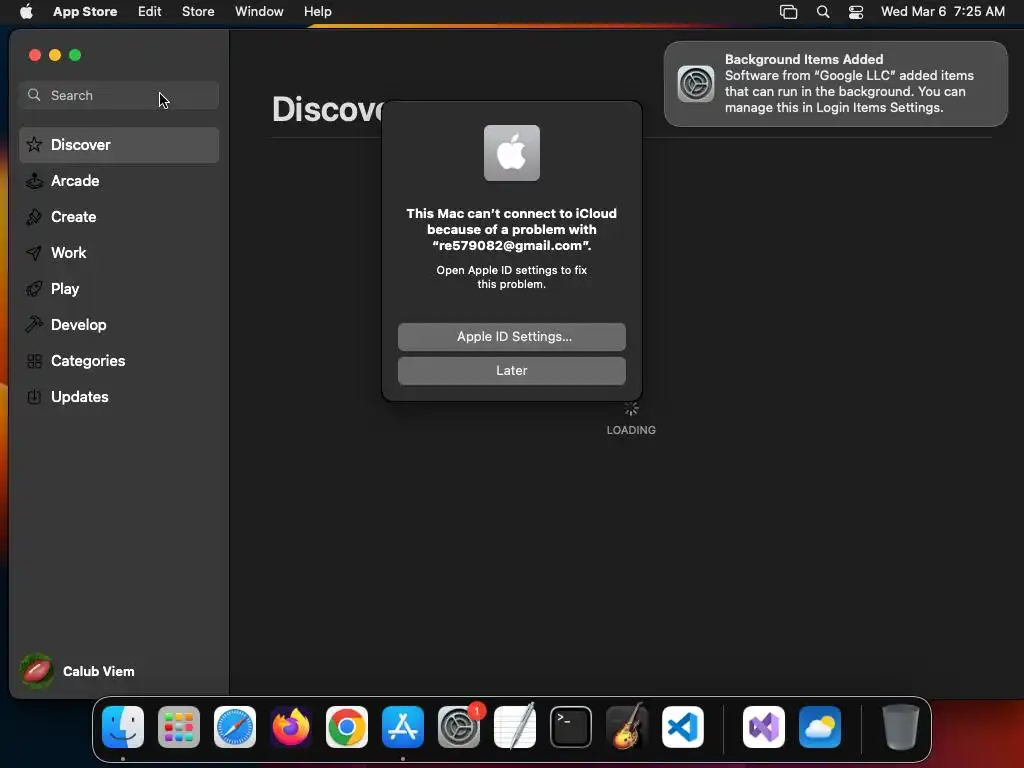Open the Help menu
This screenshot has width=1024, height=768.
(x=317, y=11)
